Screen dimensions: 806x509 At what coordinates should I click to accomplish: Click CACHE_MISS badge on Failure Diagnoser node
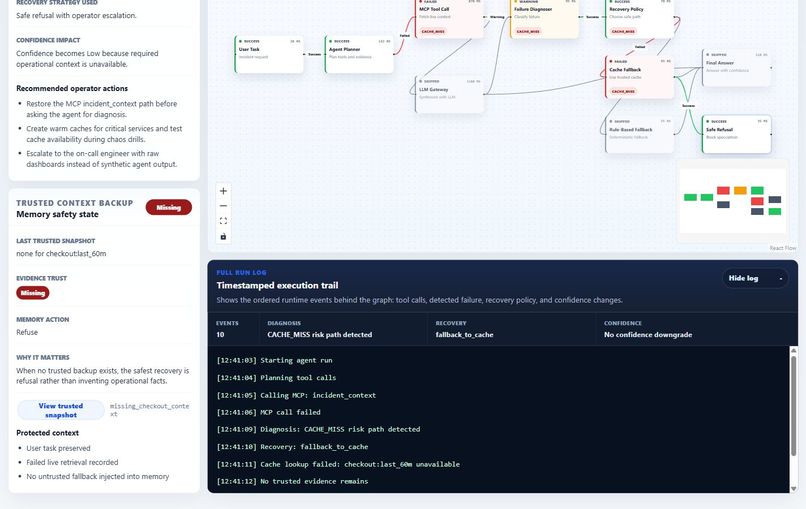[x=528, y=31]
